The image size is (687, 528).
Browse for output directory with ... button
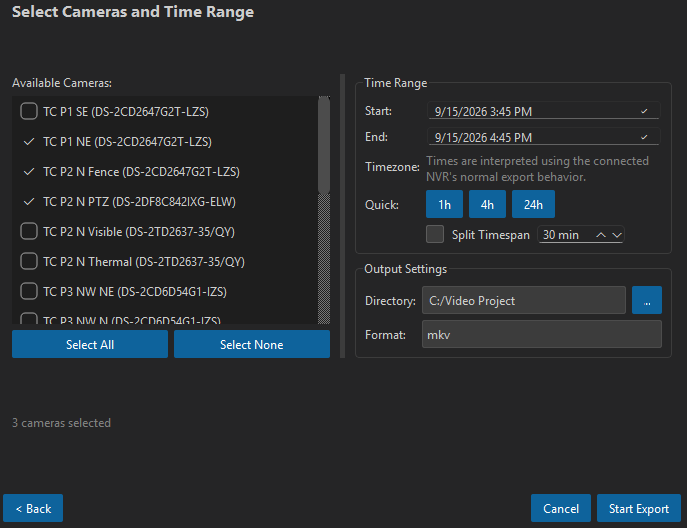647,301
